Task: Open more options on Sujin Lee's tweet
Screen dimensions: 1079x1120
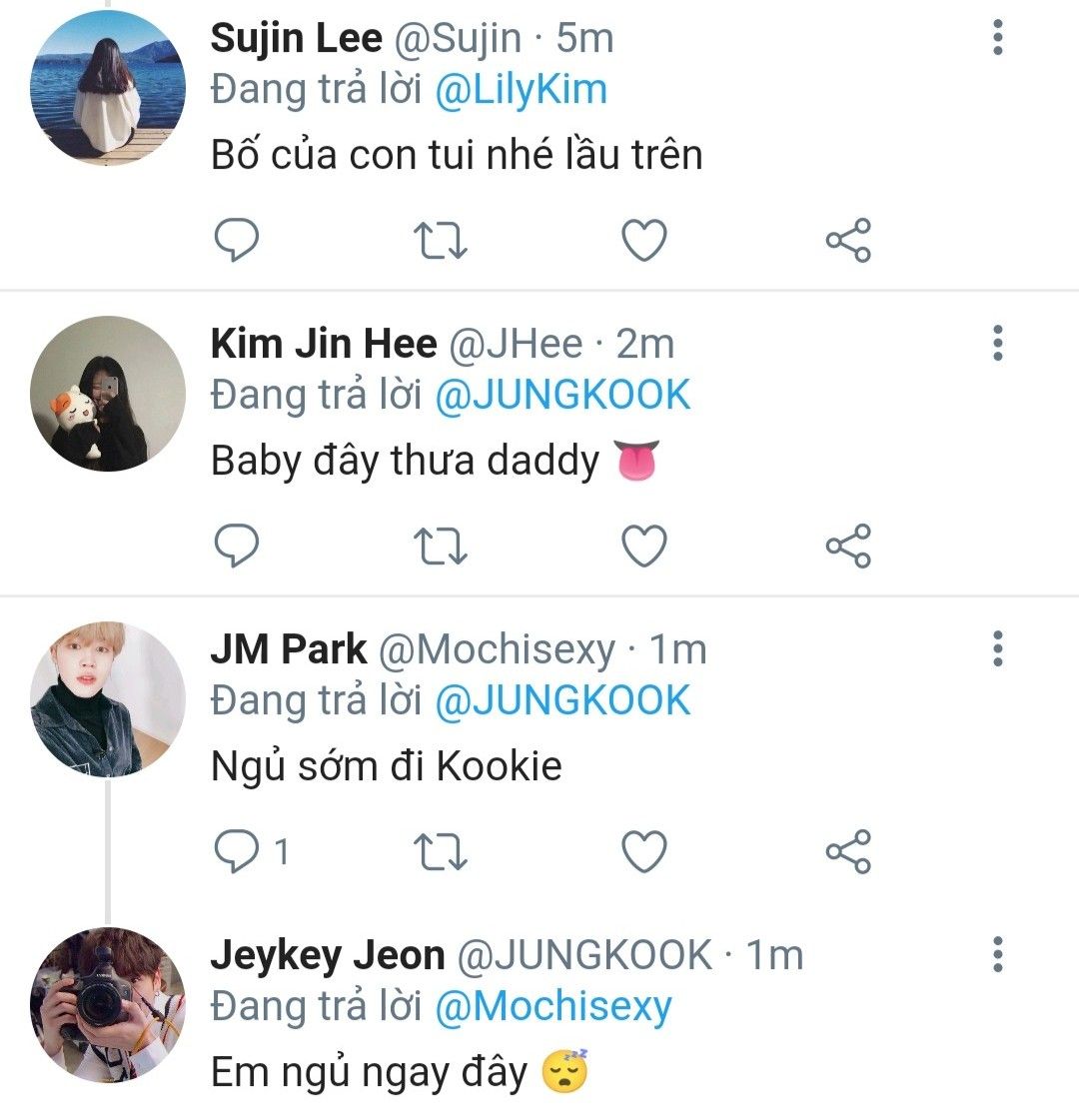Action: pyautogui.click(x=998, y=37)
